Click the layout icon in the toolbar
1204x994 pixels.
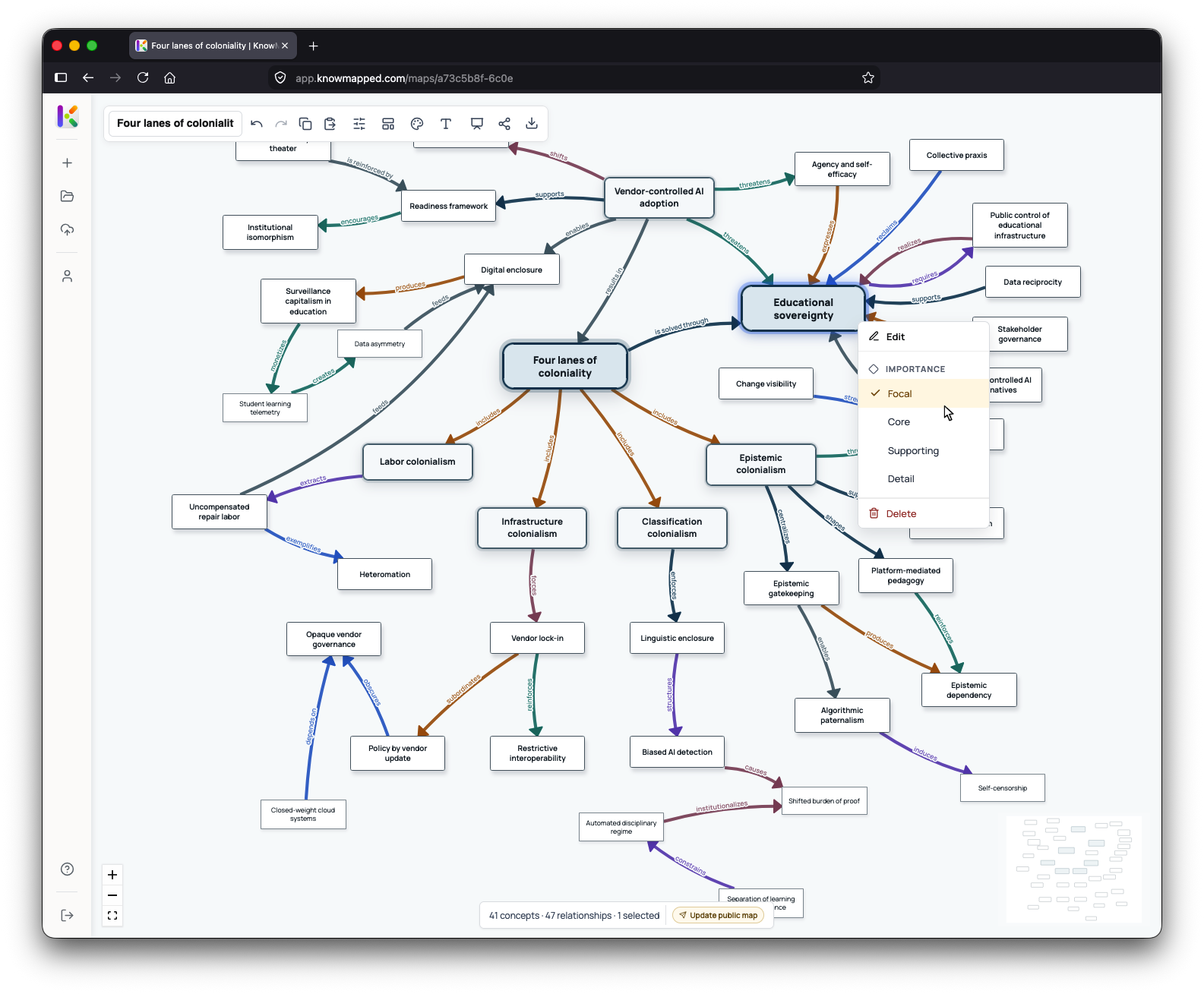tap(388, 124)
